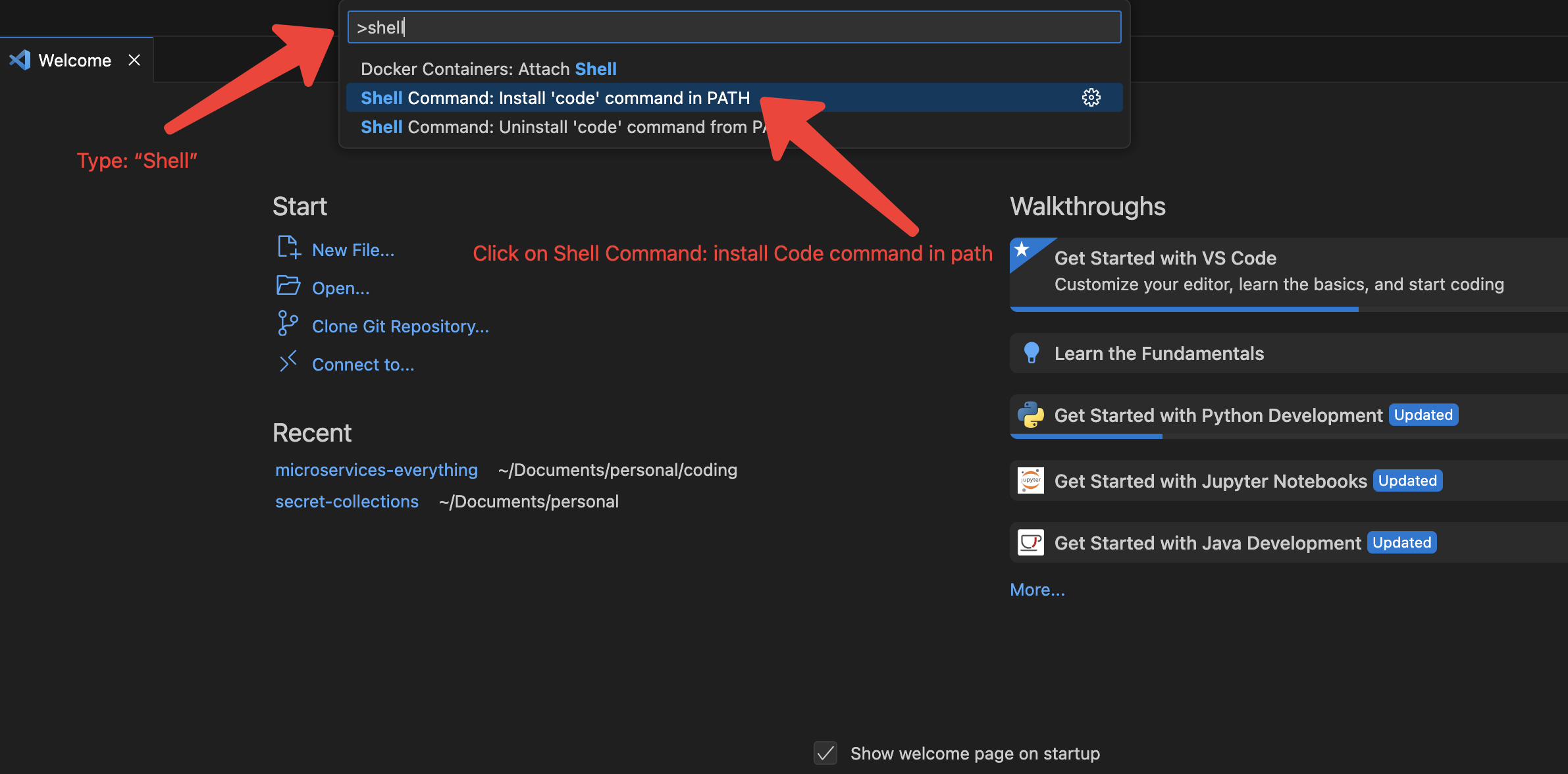Toggle Show welcome page on startup checkbox
Screen dimensions: 1568x774
pos(825,753)
